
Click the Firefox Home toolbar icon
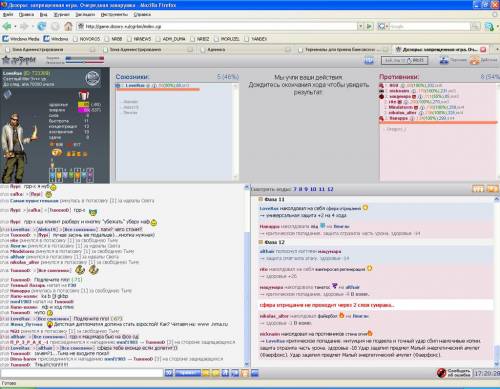pos(68,26)
